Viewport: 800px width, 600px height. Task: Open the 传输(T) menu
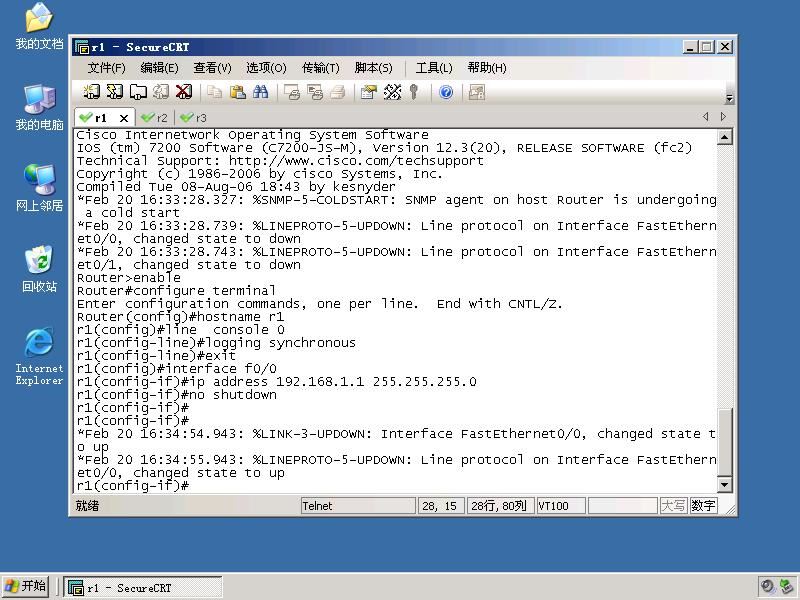coord(320,68)
